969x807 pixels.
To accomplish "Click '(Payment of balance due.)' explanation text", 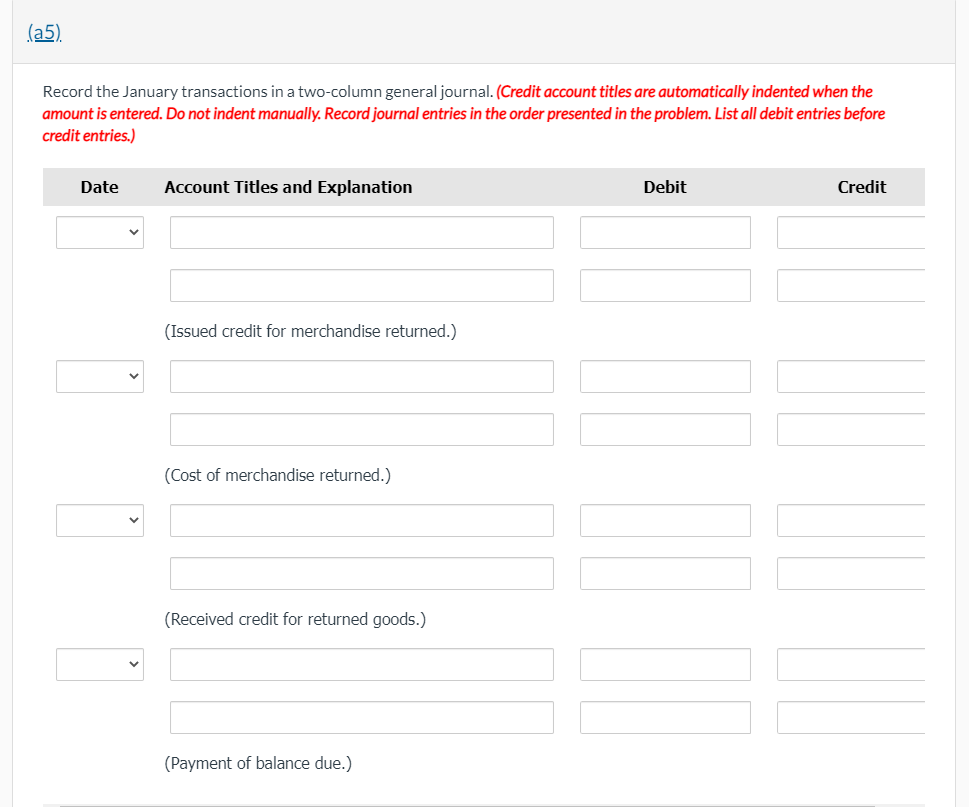I will (258, 764).
